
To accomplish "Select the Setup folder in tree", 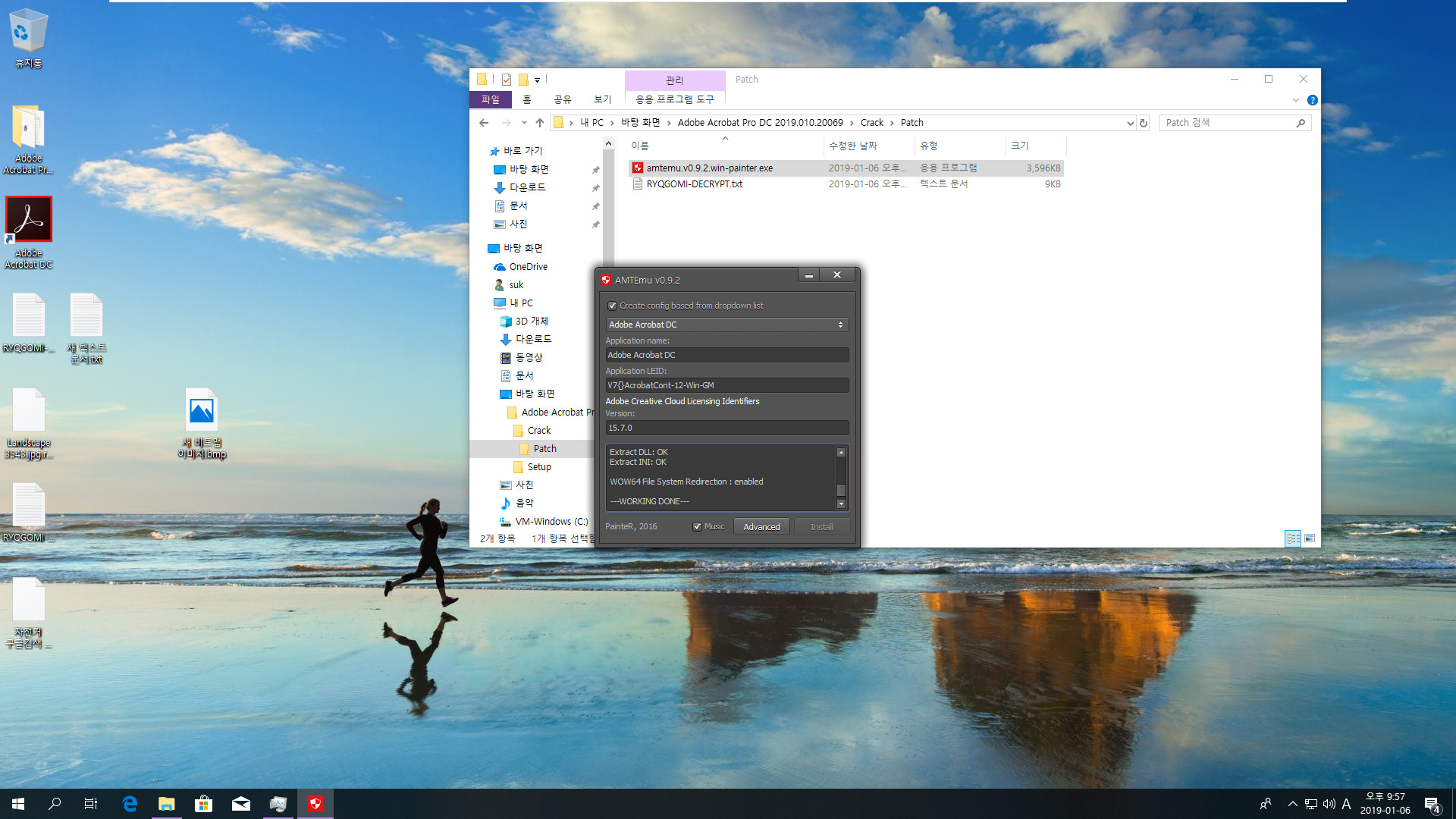I will (539, 467).
